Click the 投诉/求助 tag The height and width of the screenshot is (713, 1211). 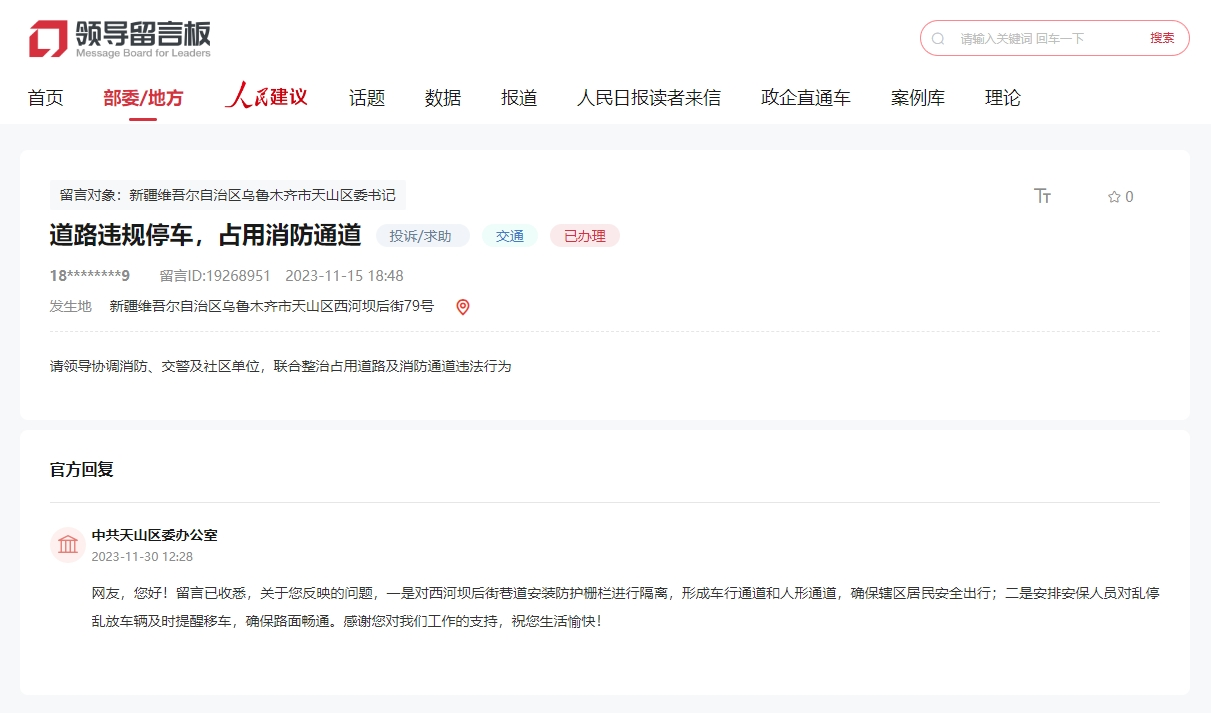point(422,236)
